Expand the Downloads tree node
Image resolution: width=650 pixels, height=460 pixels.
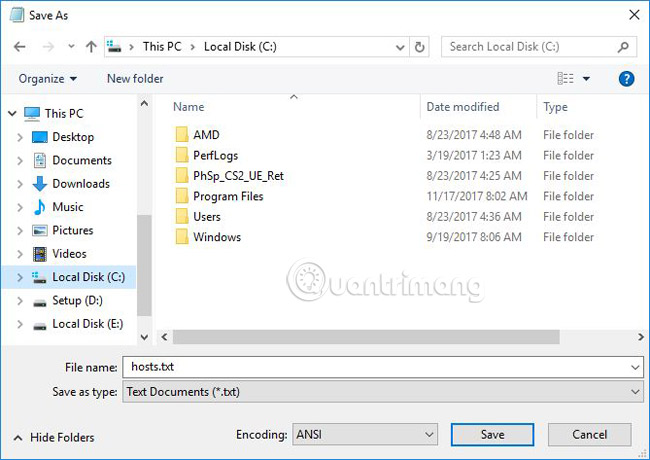pyautogui.click(x=19, y=184)
